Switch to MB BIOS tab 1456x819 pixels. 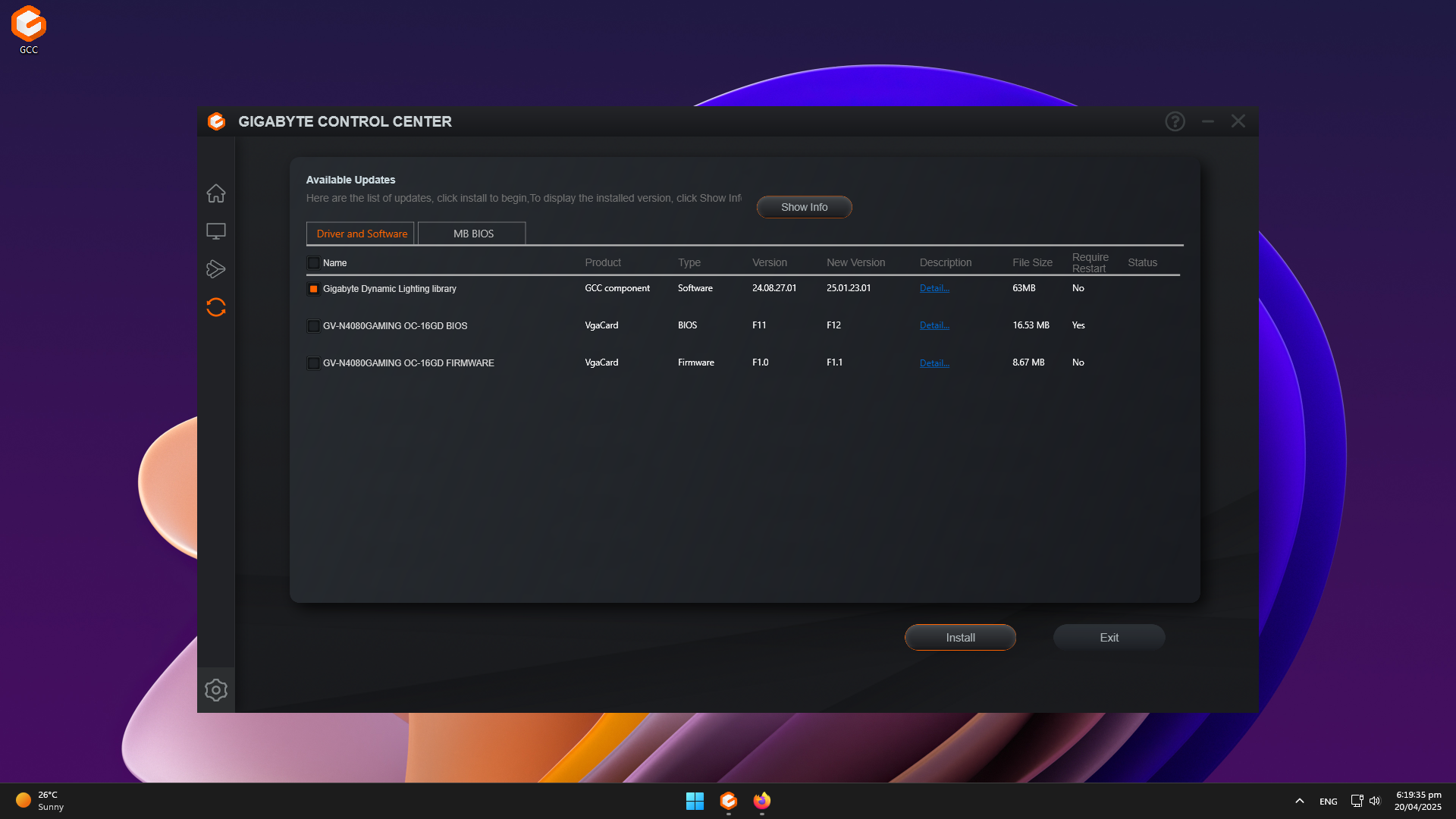(x=472, y=234)
